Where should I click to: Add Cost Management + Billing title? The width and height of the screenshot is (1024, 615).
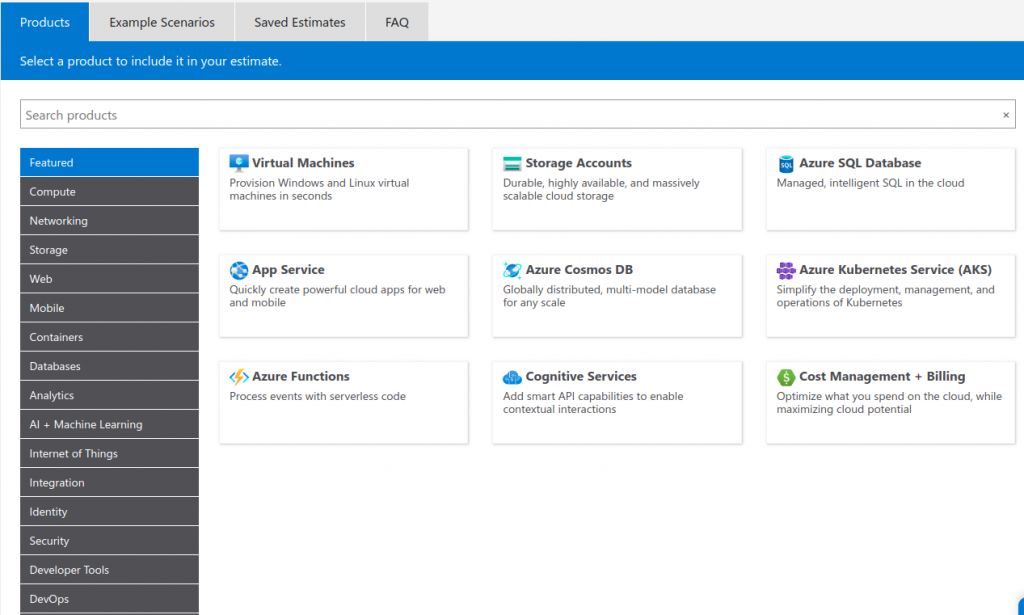coord(882,376)
